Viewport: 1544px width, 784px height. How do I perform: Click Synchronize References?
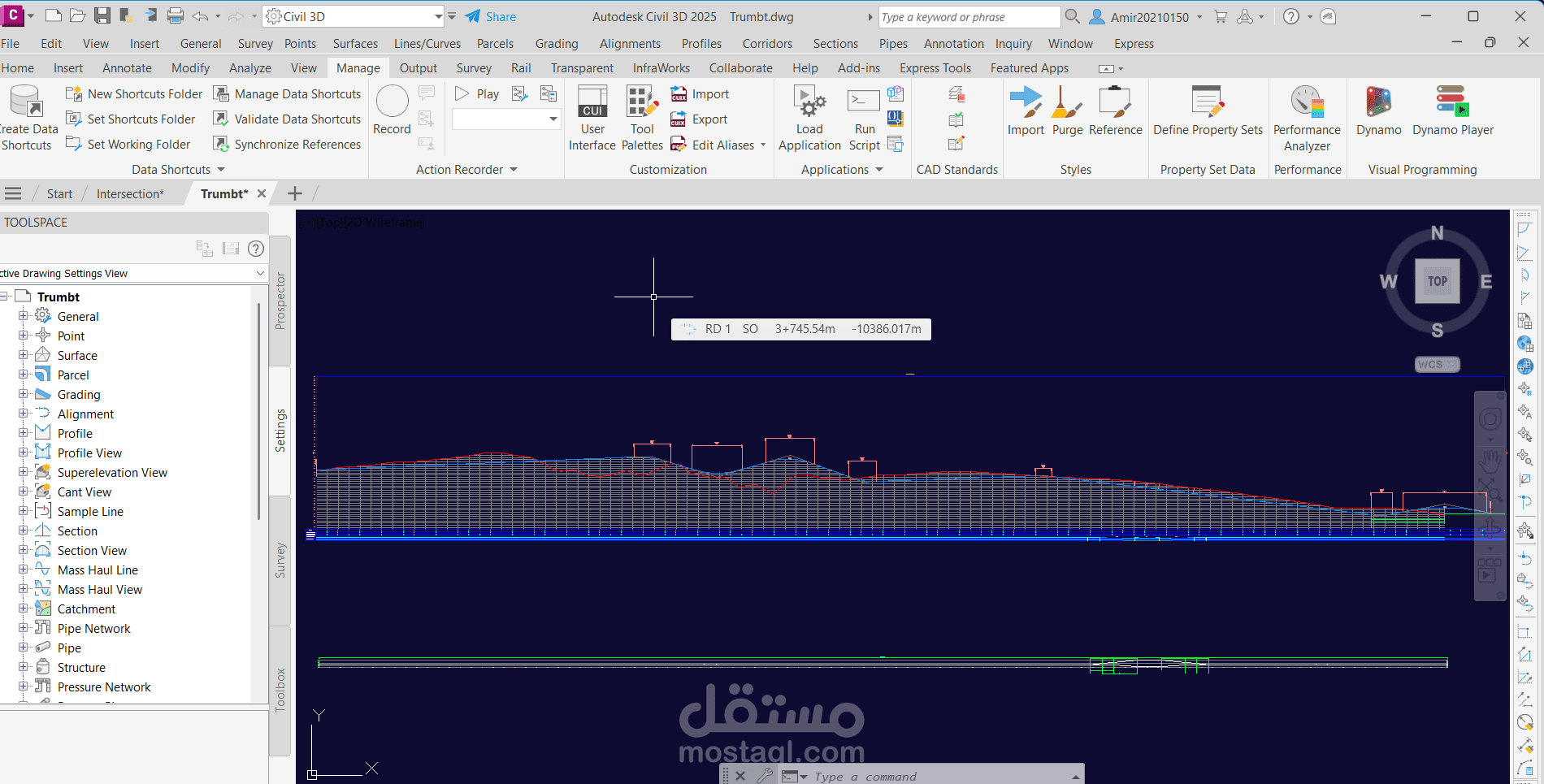287,145
